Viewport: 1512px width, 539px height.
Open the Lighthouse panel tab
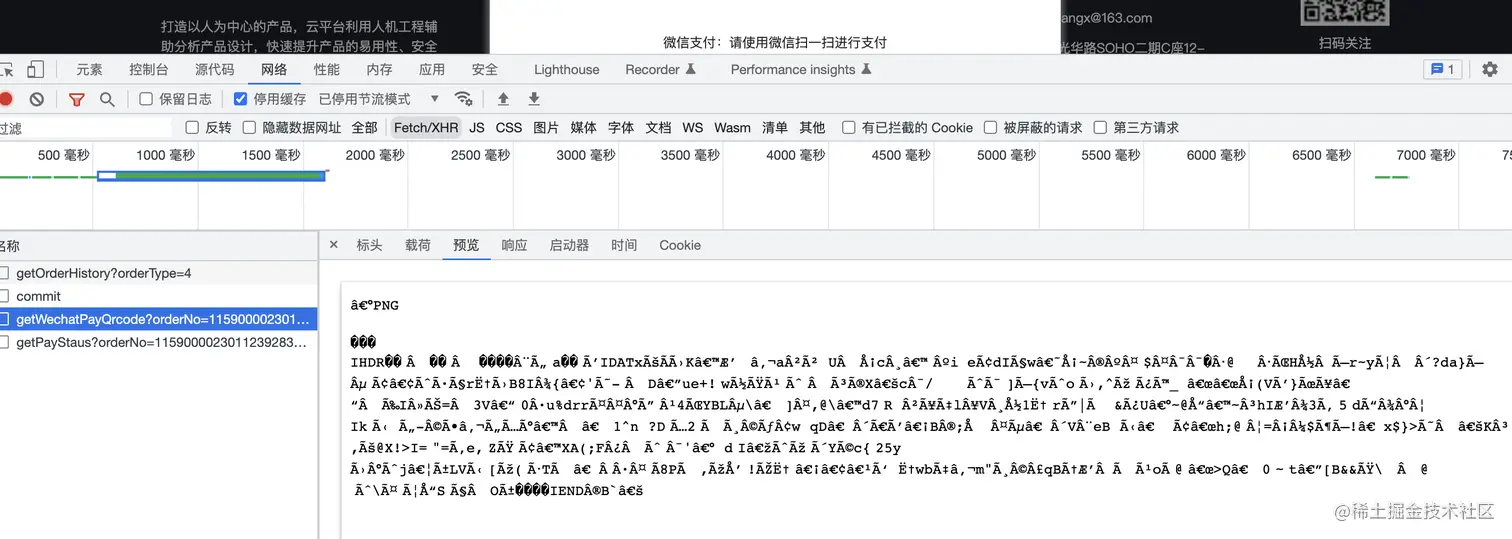click(x=567, y=70)
